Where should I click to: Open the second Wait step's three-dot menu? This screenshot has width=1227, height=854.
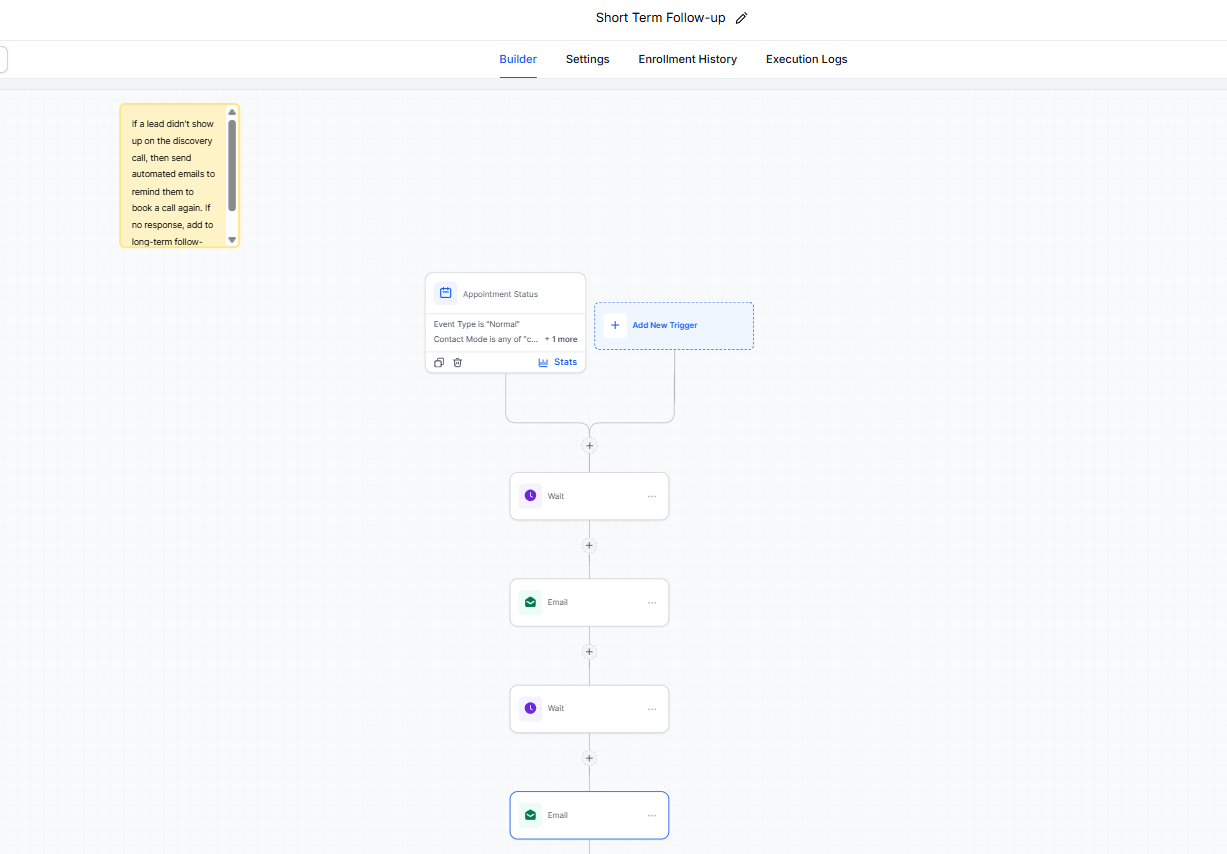652,709
